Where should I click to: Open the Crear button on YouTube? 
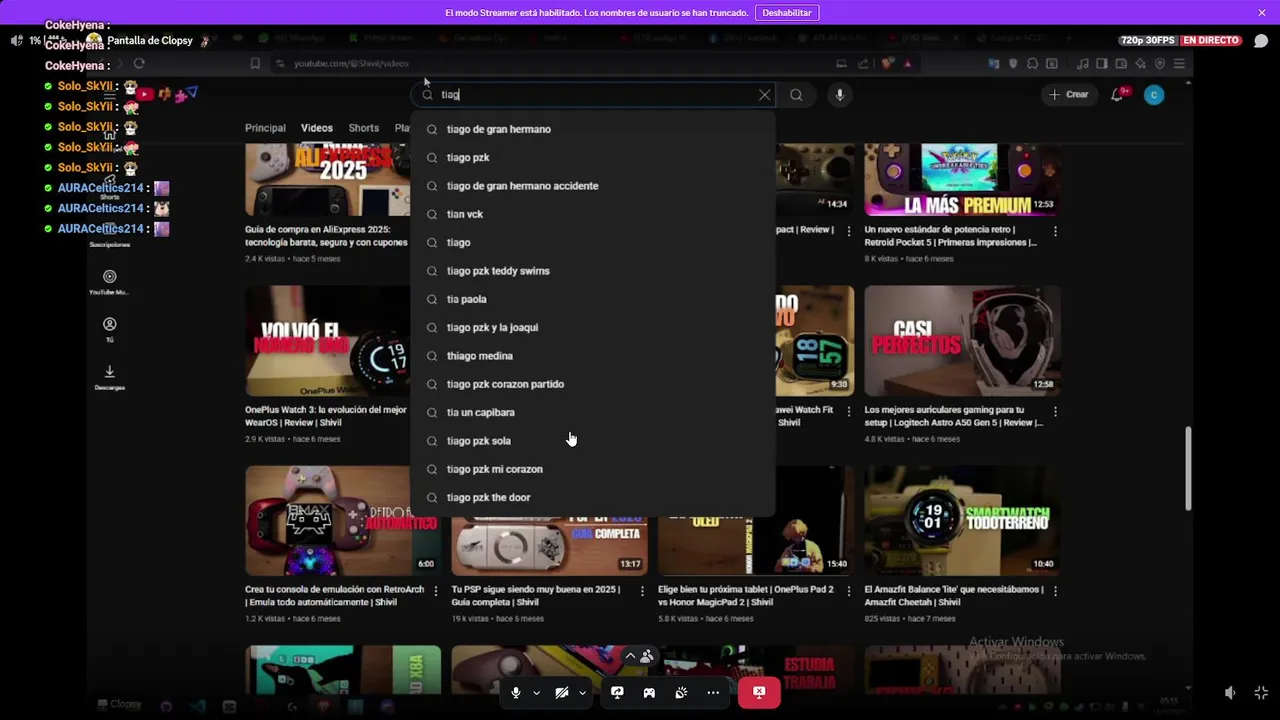point(1068,95)
